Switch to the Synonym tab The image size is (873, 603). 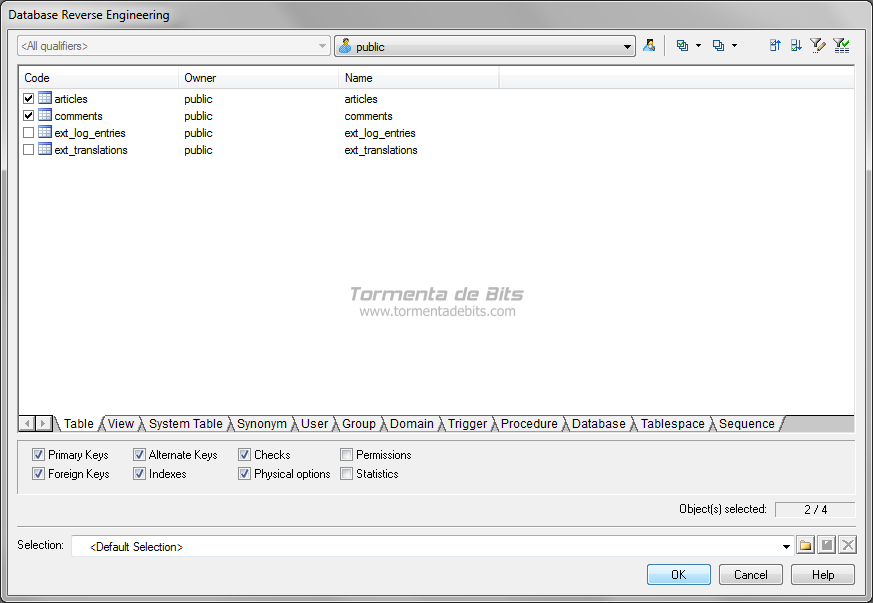tap(262, 424)
